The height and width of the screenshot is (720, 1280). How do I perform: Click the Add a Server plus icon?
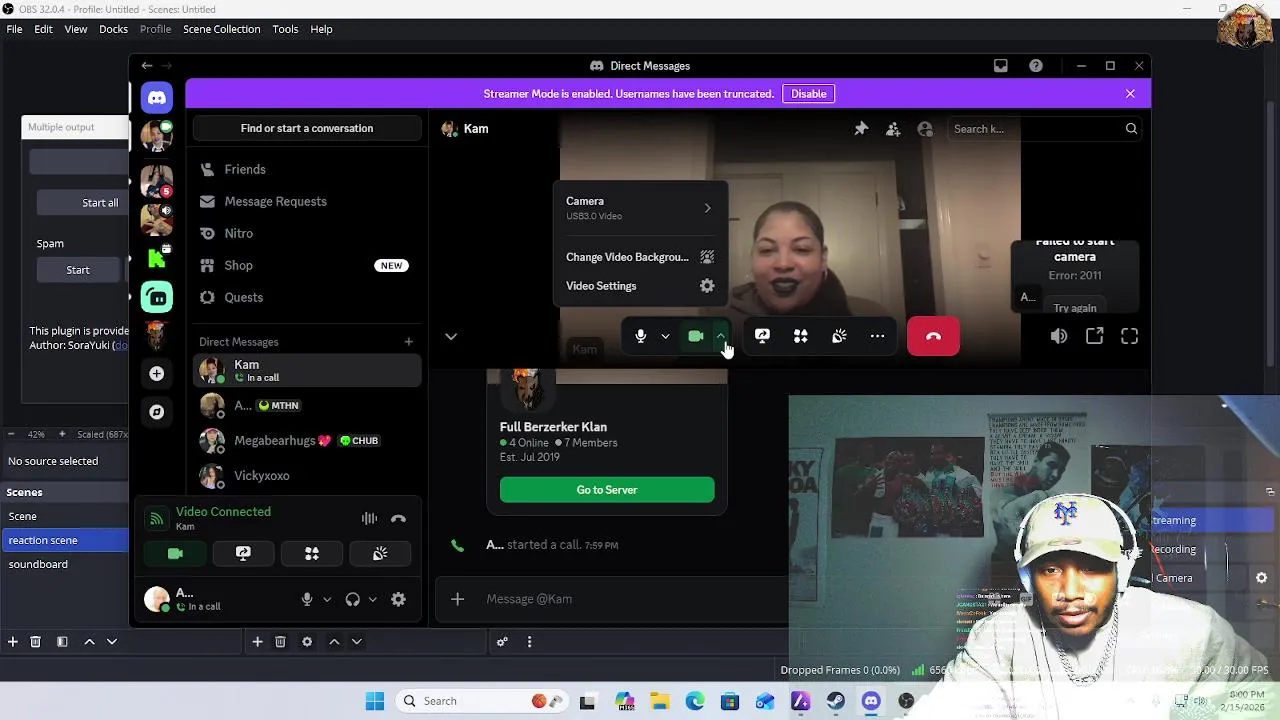tap(157, 373)
